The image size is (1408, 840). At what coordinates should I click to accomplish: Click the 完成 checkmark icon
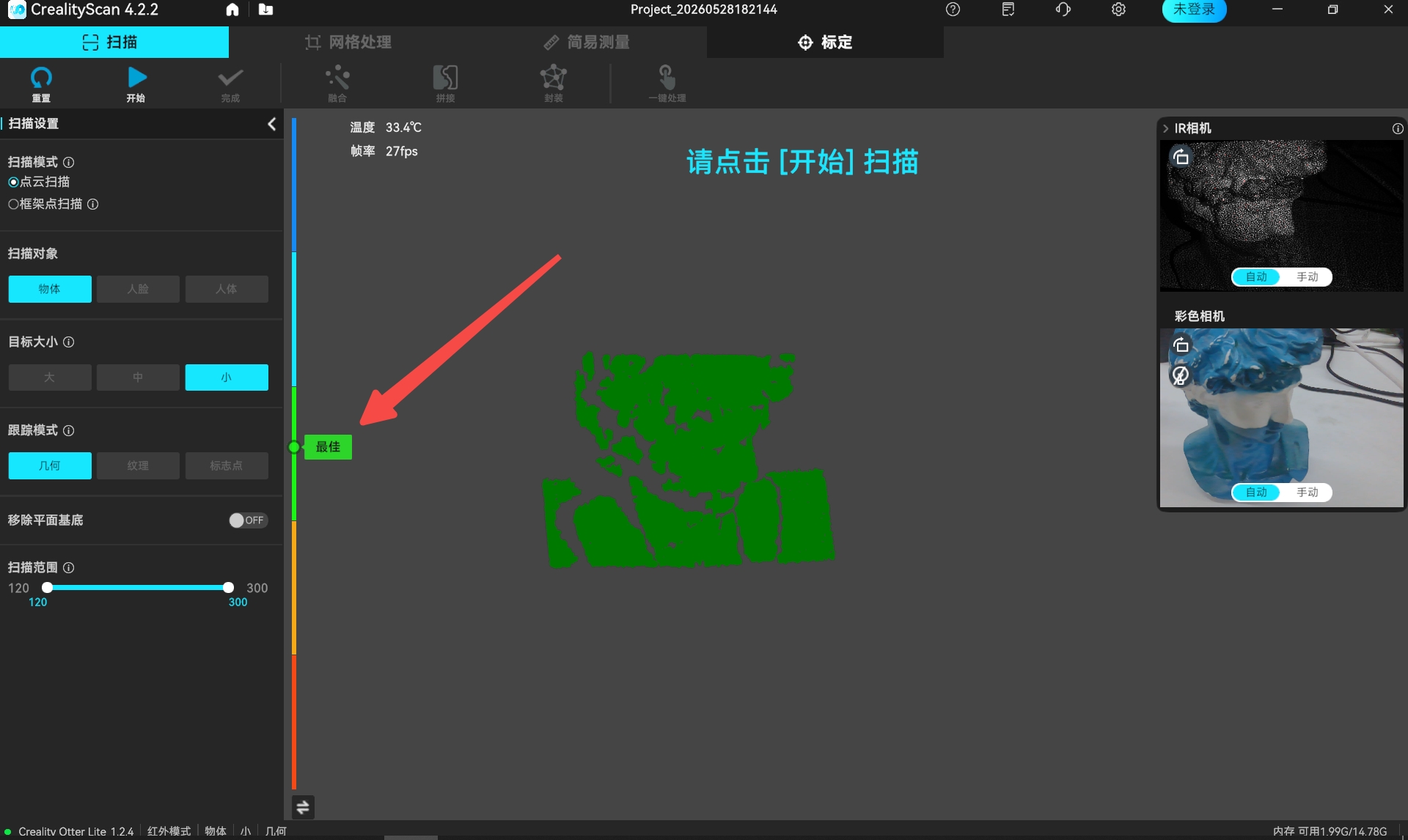click(230, 84)
